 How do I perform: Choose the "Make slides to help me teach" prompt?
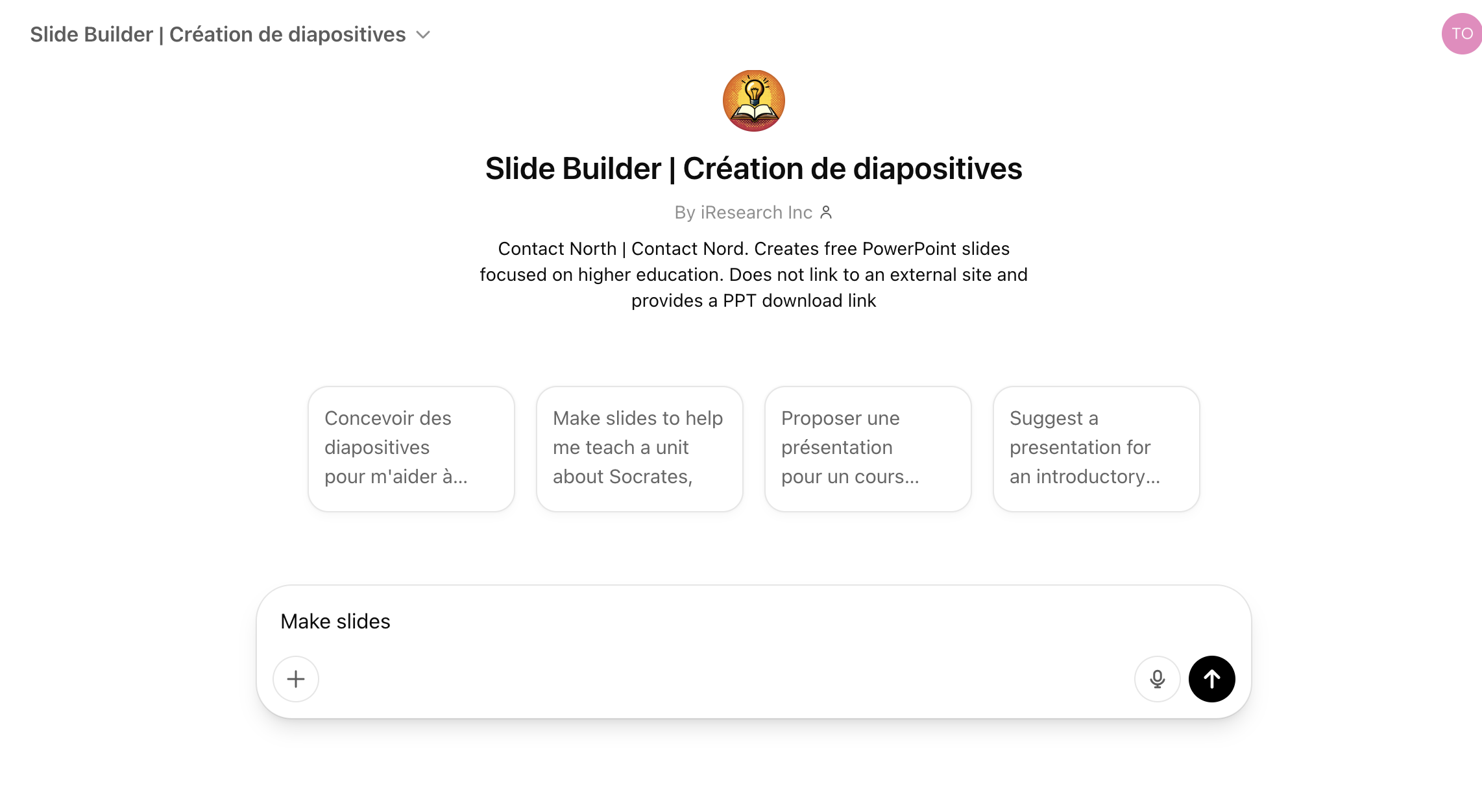[640, 449]
